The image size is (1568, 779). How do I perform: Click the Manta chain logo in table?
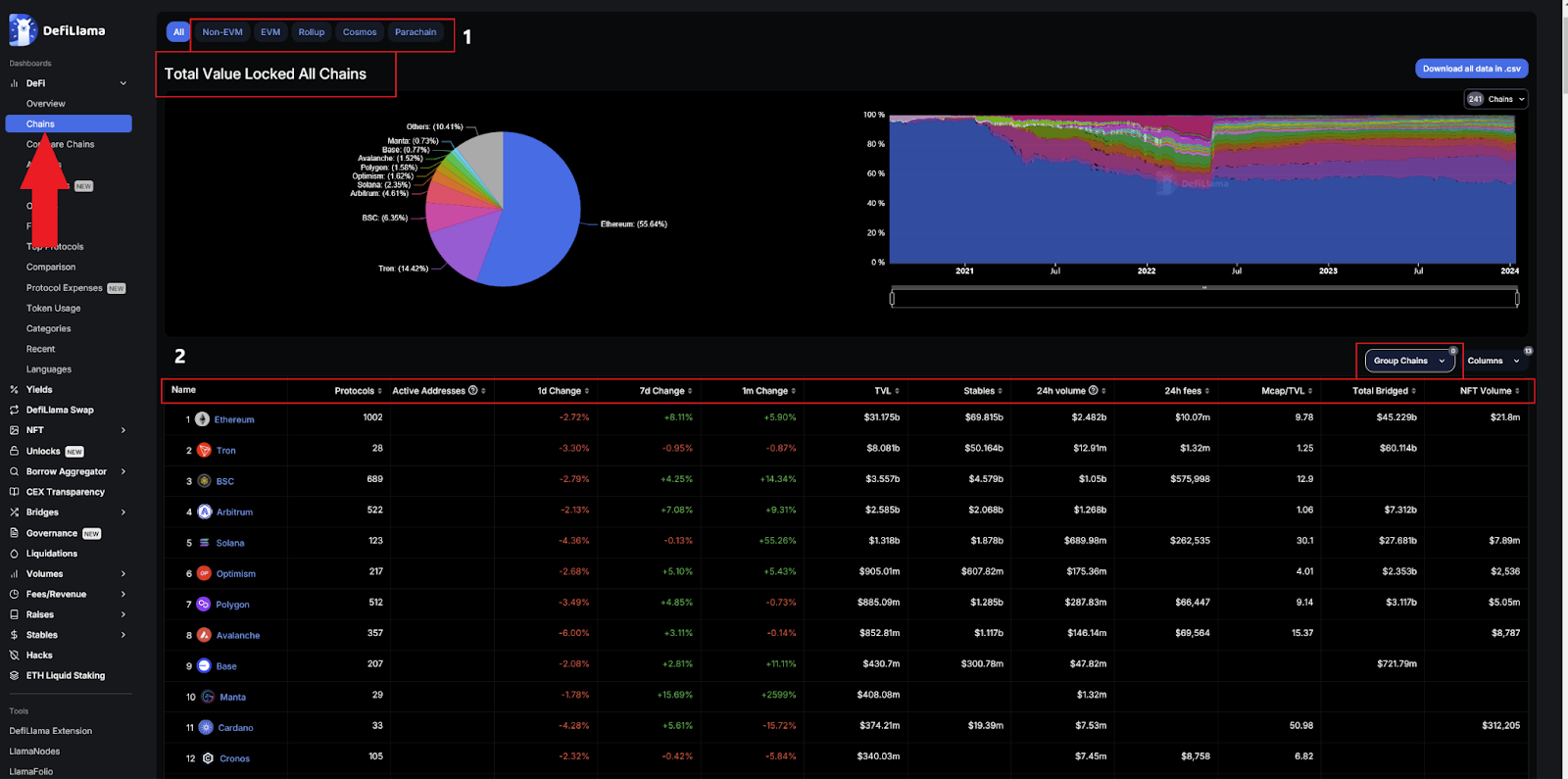(208, 697)
